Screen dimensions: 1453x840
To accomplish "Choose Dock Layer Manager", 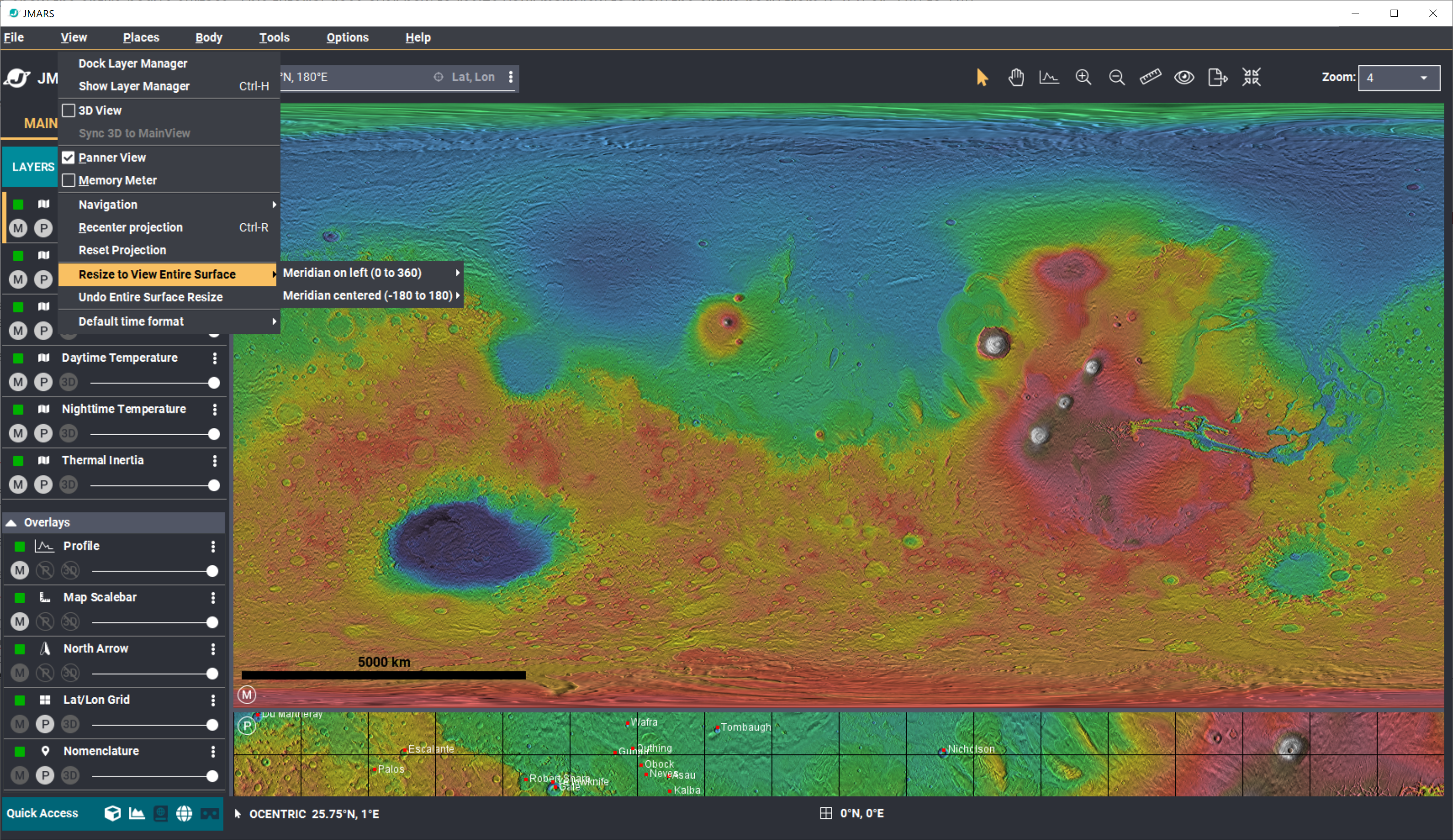I will [x=169, y=63].
